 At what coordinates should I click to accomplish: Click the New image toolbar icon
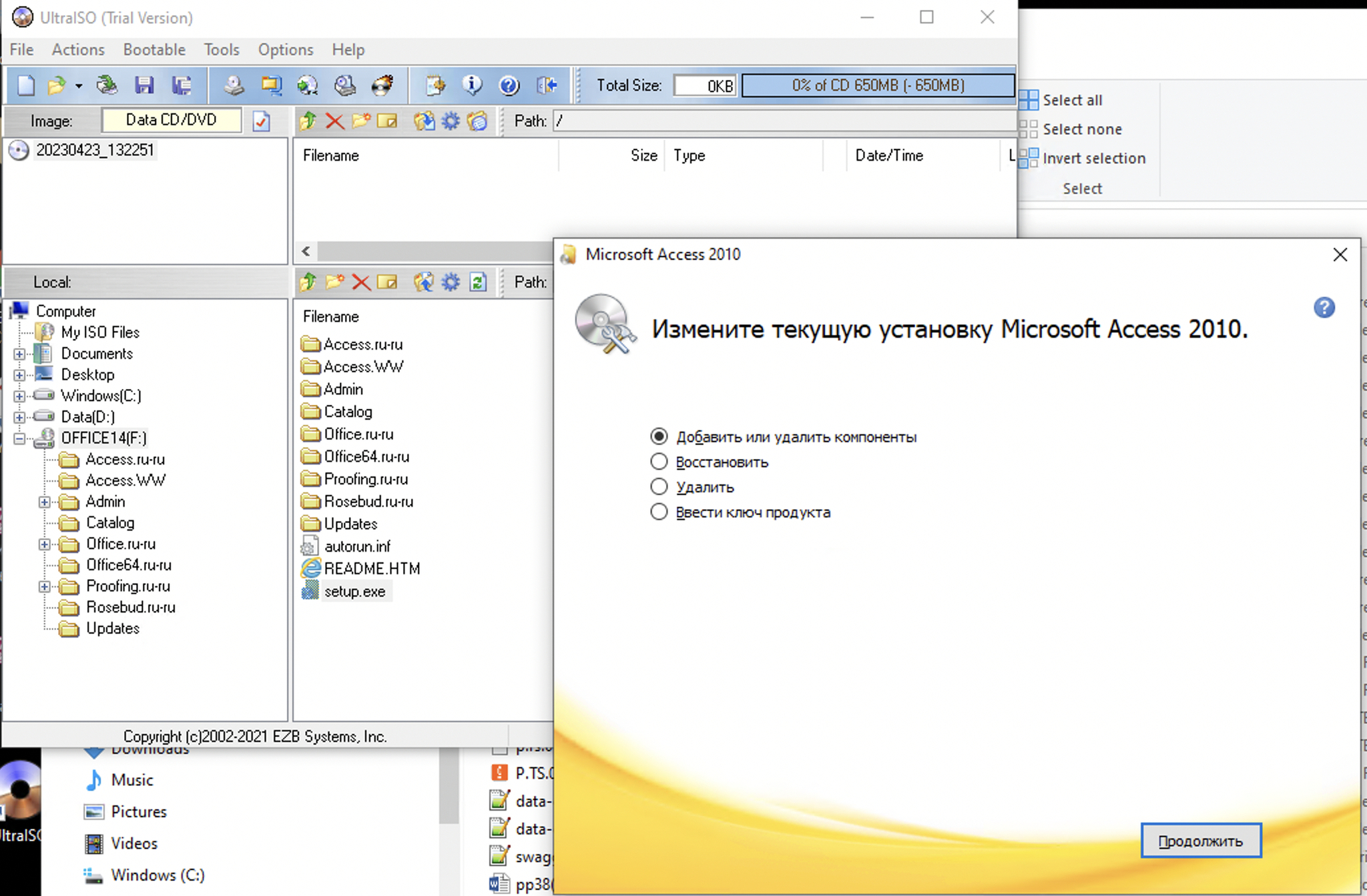26,85
